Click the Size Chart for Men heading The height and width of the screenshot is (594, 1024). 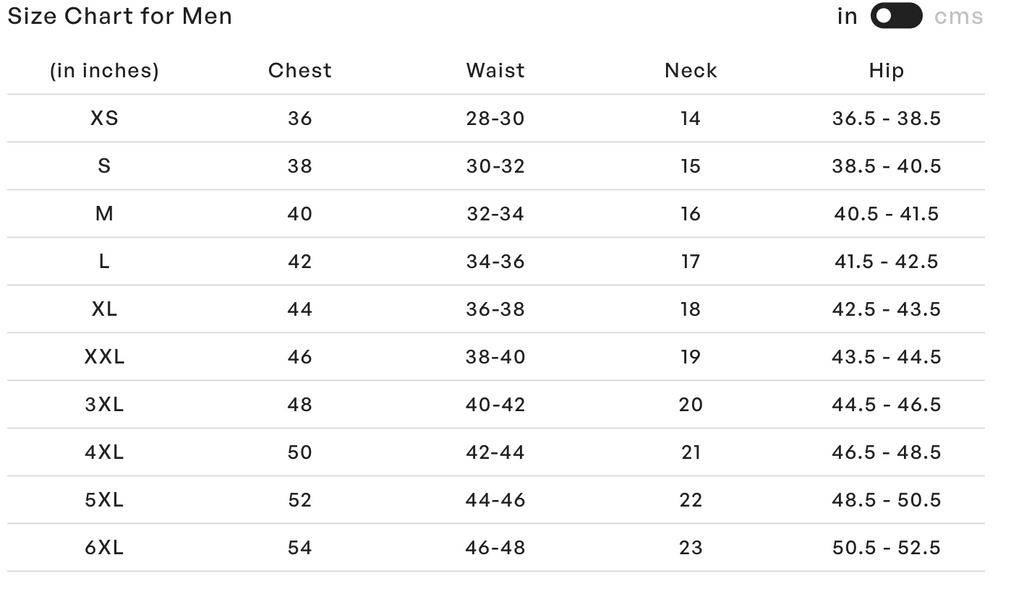coord(120,16)
